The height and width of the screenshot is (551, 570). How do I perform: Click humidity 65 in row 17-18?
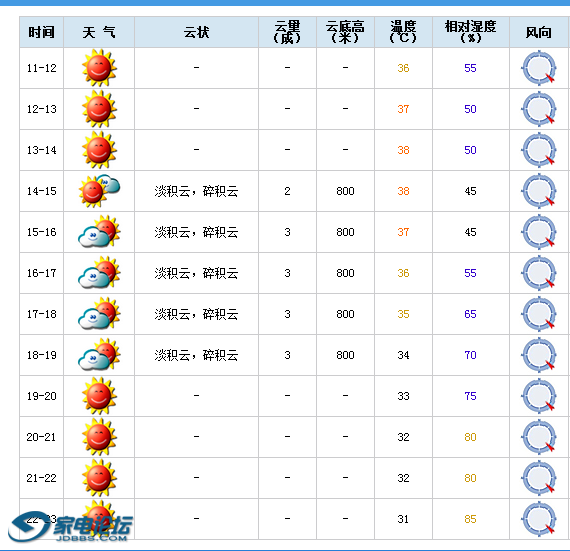point(470,314)
